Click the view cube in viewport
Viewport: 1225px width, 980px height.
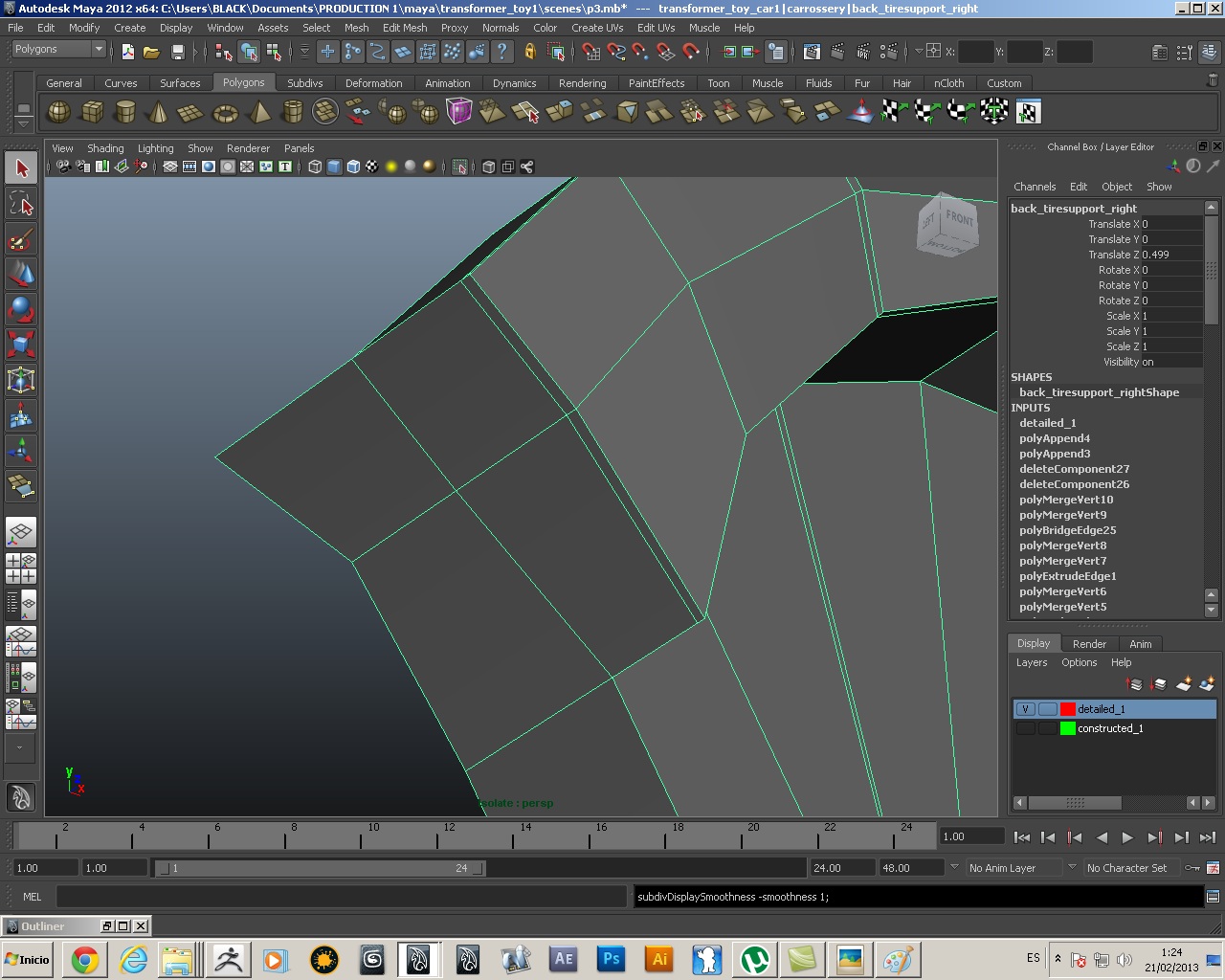tap(947, 225)
